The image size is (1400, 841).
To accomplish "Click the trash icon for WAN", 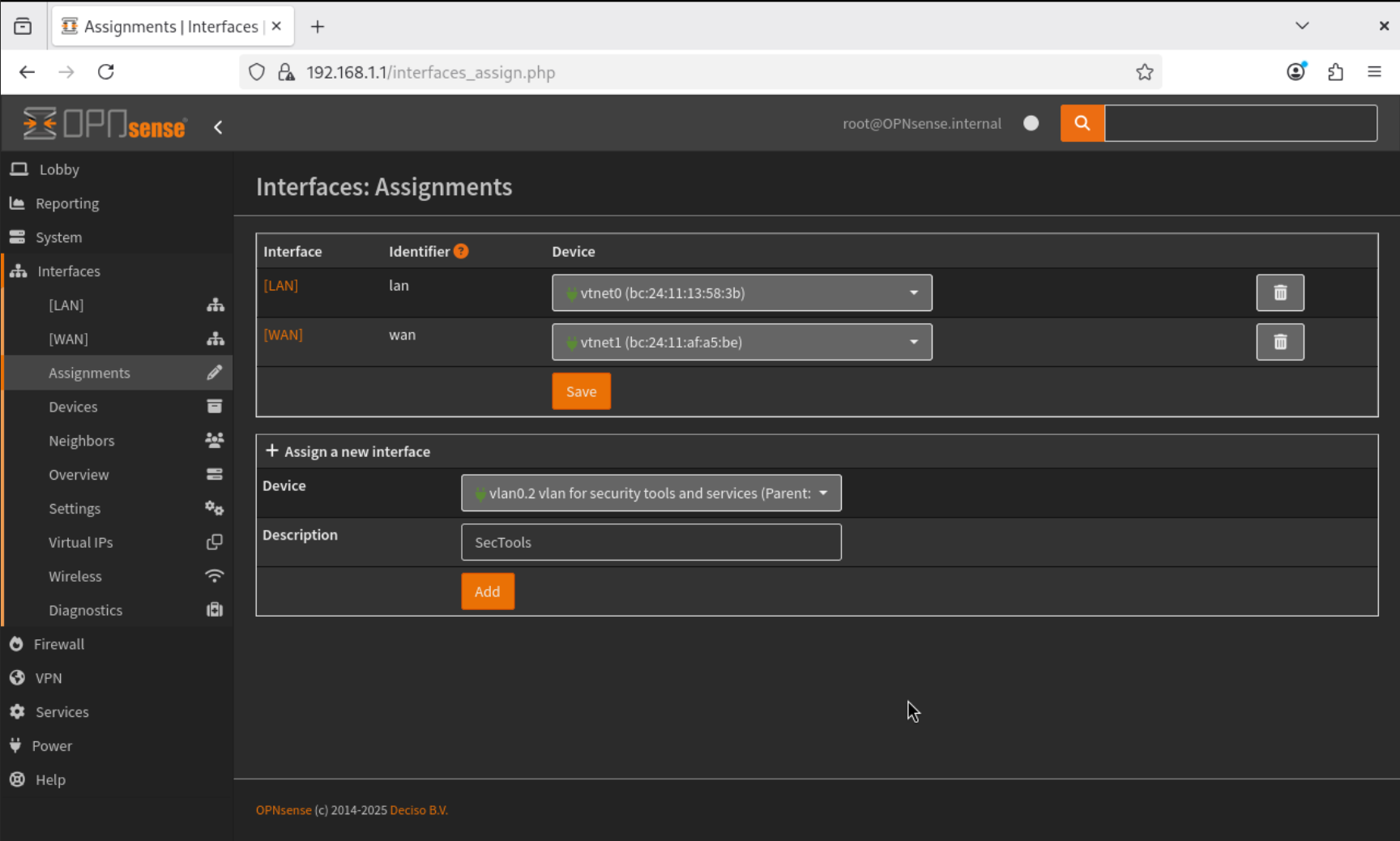I will pyautogui.click(x=1279, y=342).
